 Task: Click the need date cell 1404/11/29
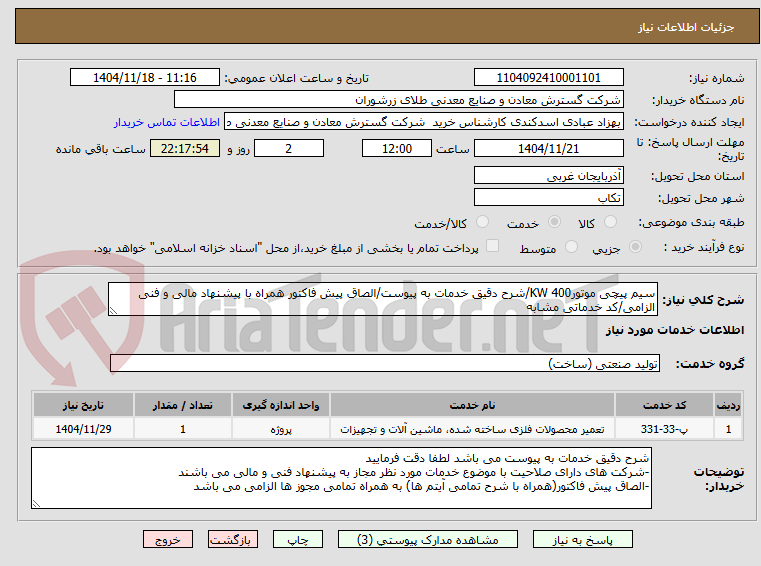(83, 429)
